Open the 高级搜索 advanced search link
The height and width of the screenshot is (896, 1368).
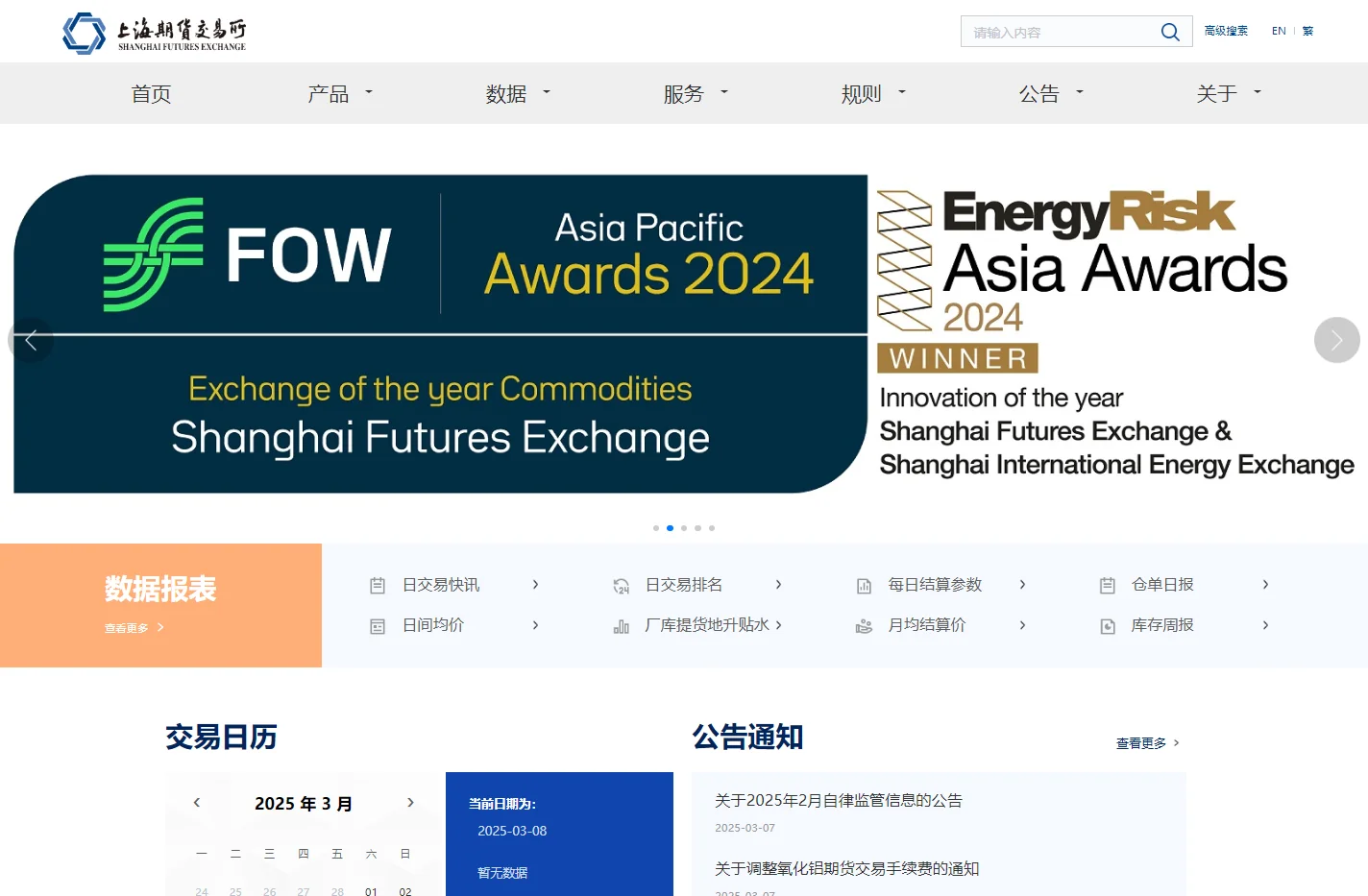(x=1226, y=31)
